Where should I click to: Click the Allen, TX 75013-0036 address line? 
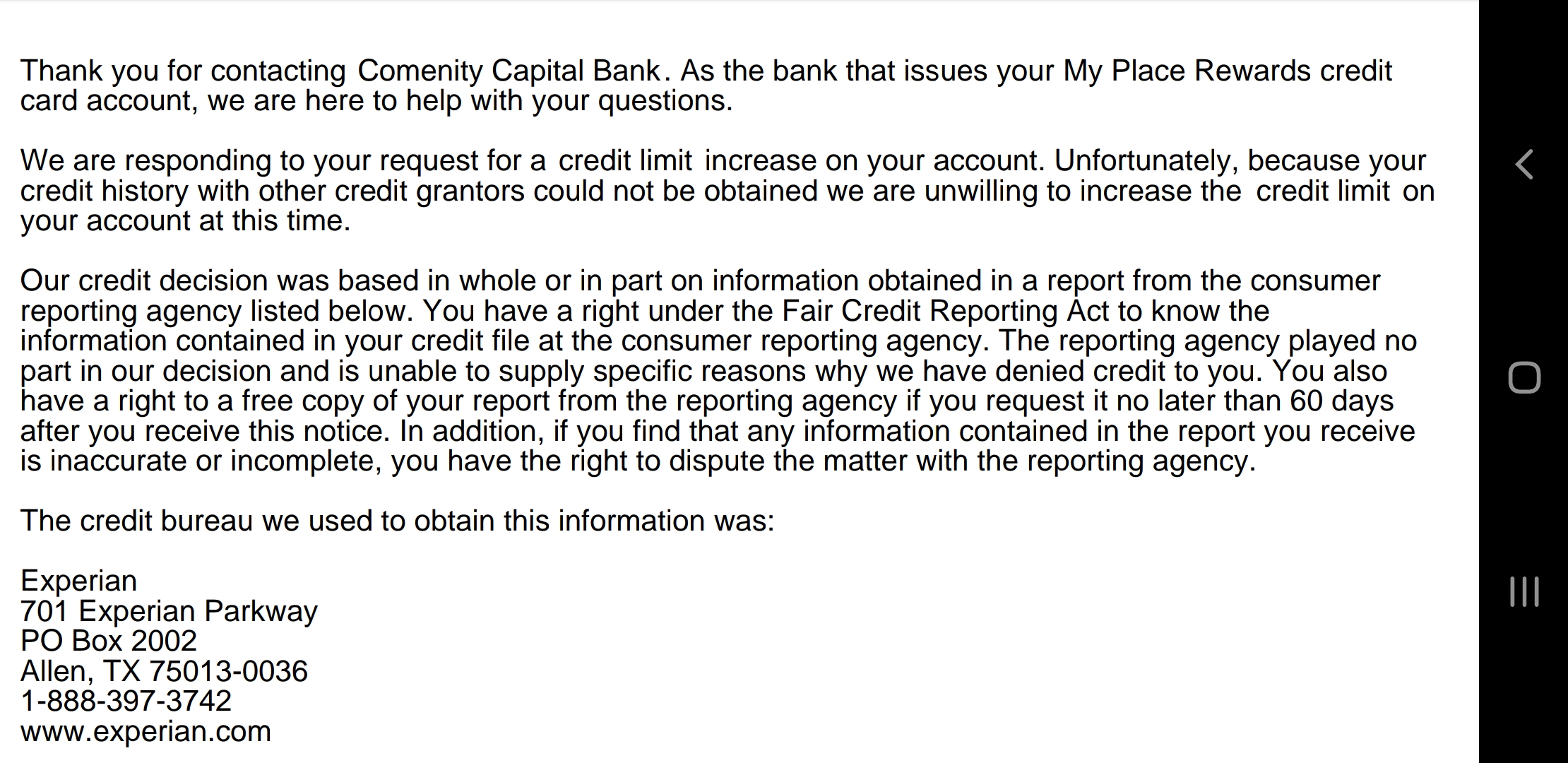pyautogui.click(x=164, y=671)
